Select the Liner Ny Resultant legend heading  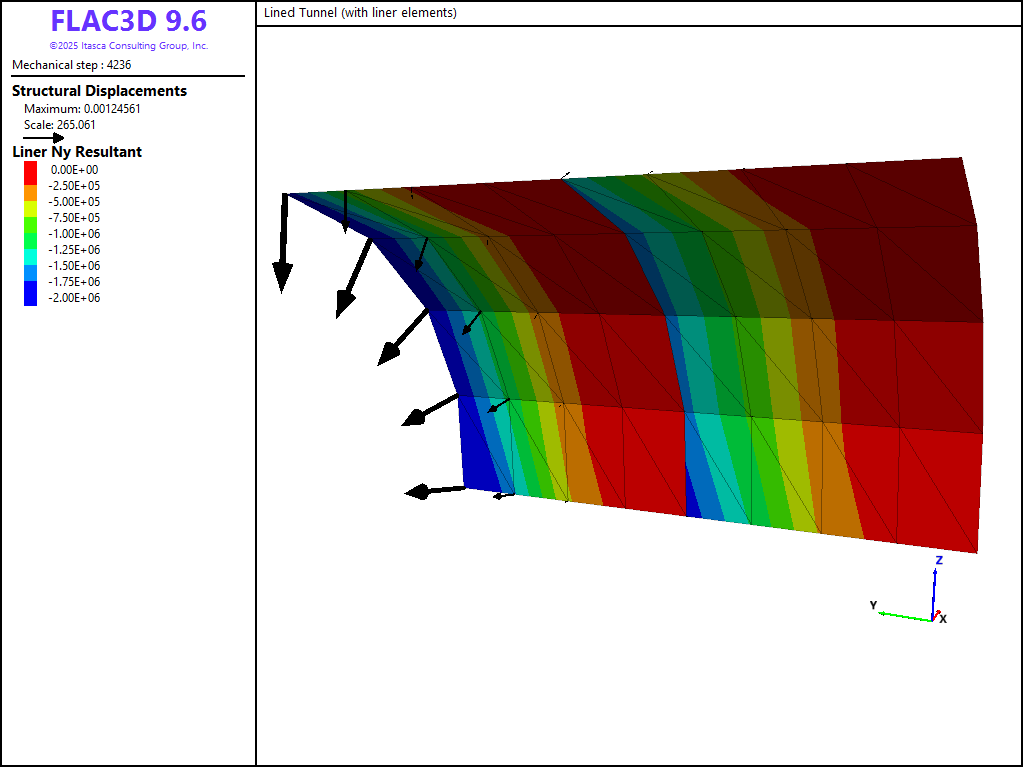77,152
